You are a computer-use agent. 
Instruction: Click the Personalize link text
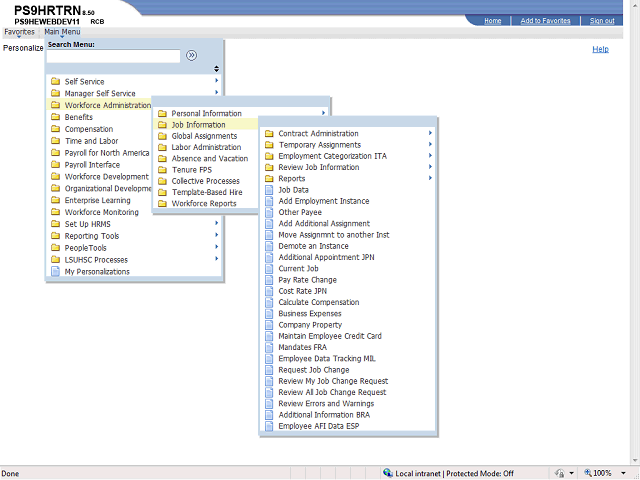click(23, 48)
